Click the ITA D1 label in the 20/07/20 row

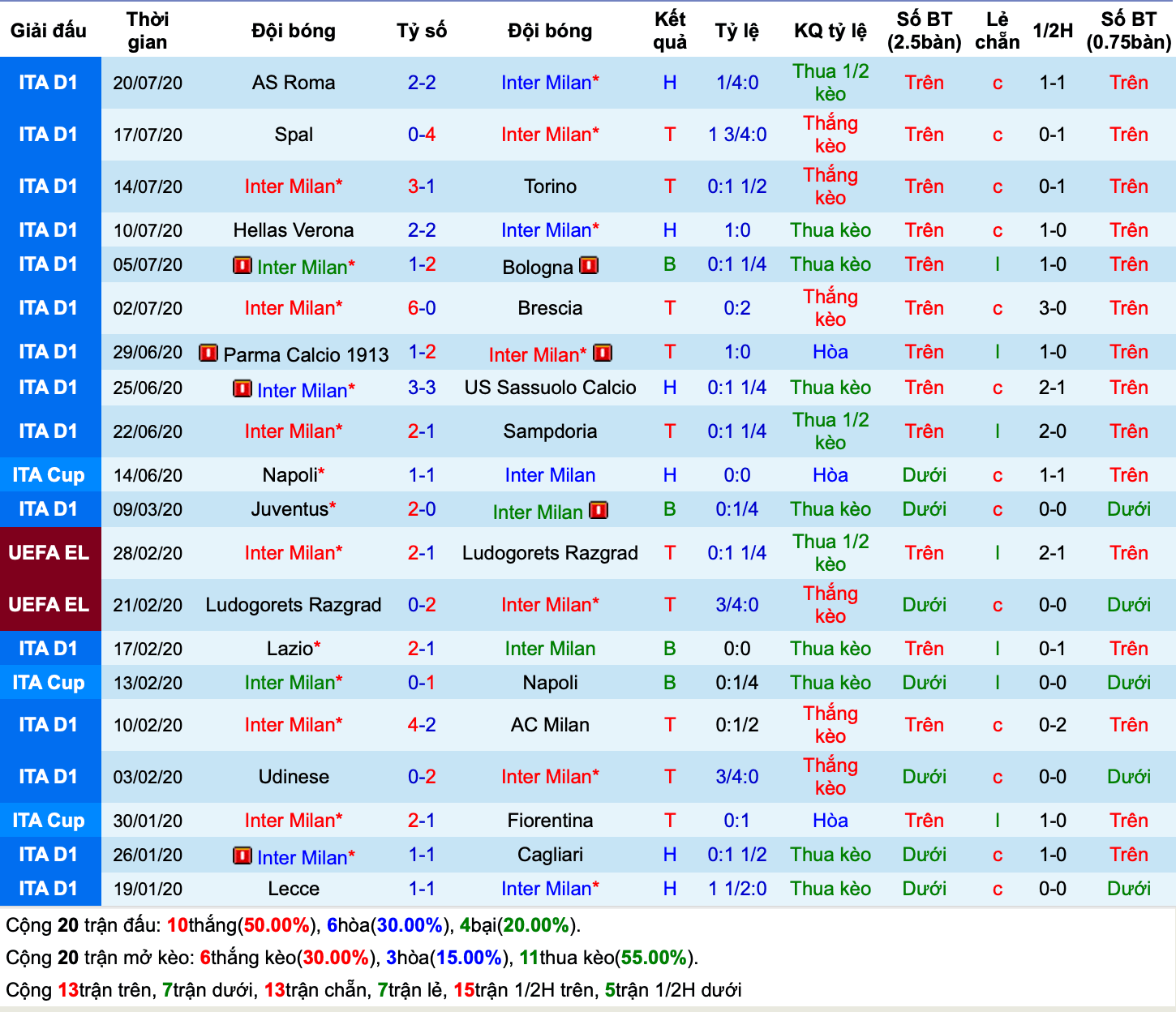pos(49,83)
